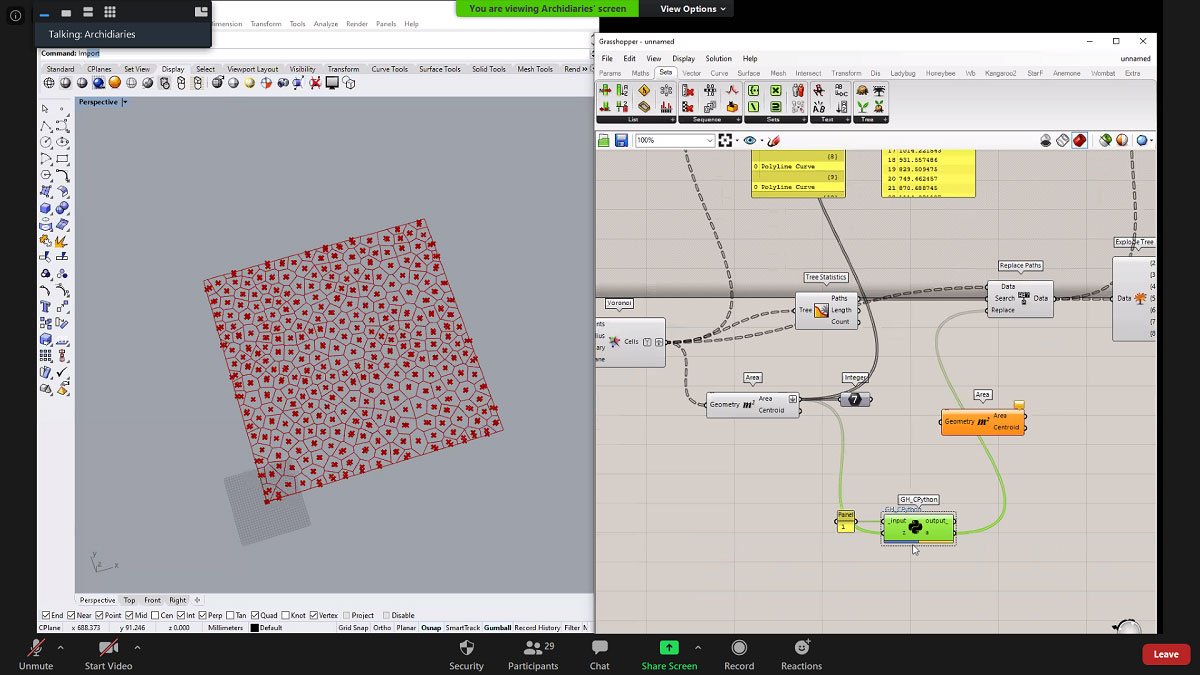The width and height of the screenshot is (1200, 675).
Task: Click the GH_CPython Python component
Action: [917, 528]
